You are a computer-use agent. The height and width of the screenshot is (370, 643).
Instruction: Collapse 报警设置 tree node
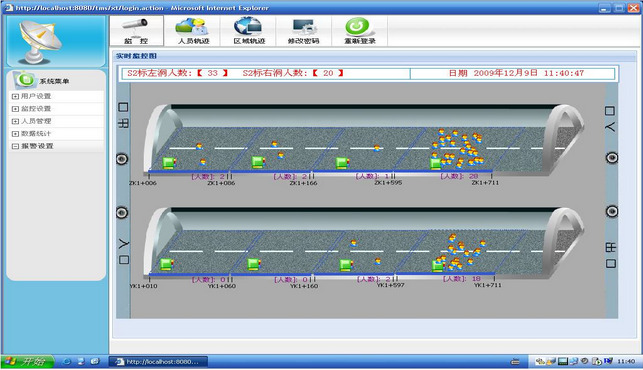pos(15,146)
